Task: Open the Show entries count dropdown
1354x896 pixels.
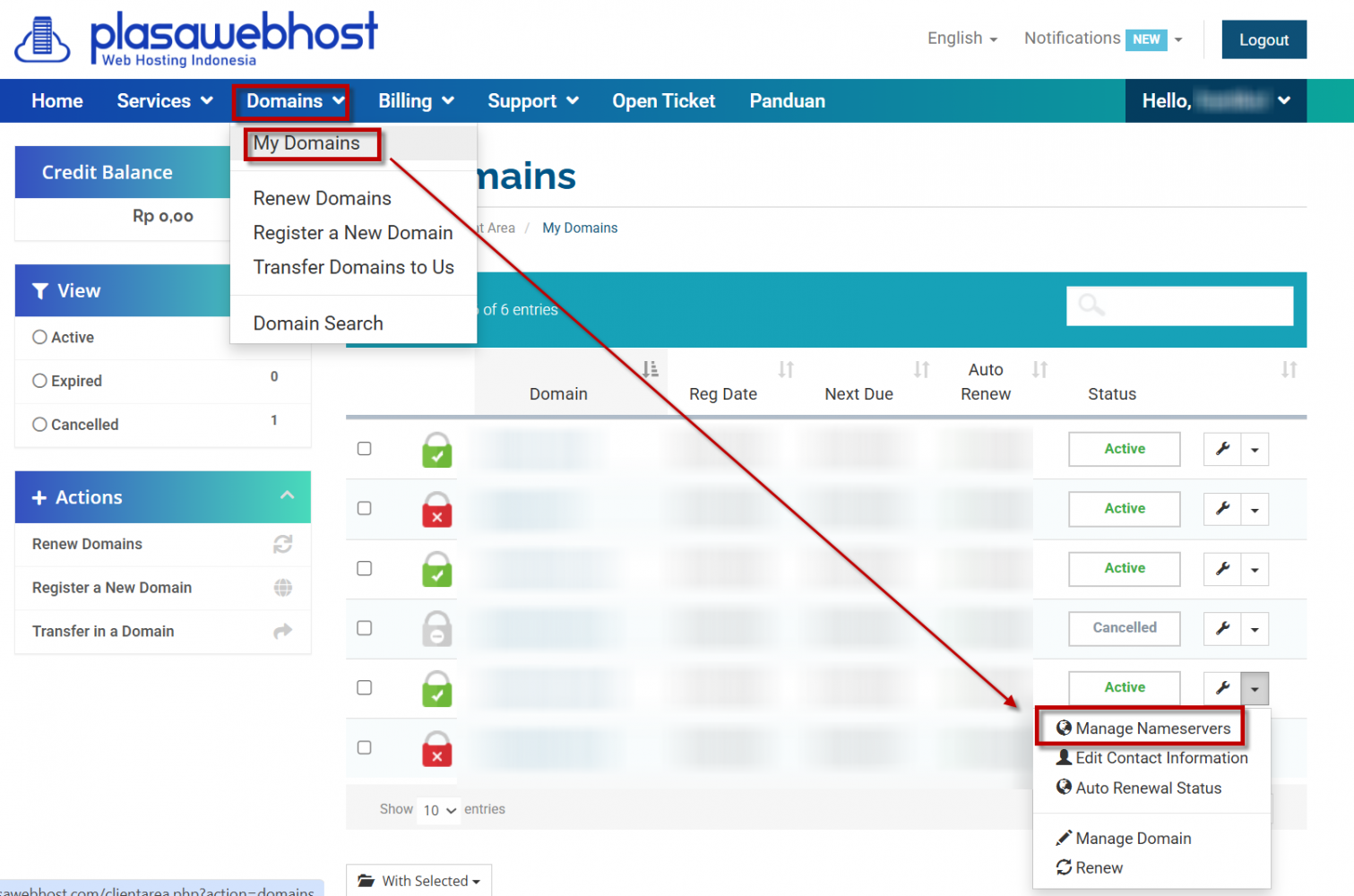Action: pos(439,810)
